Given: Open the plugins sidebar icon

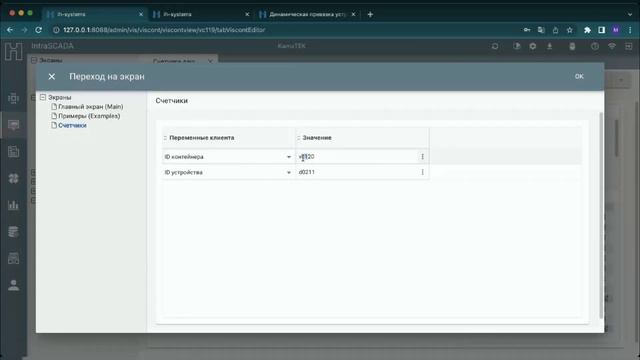Looking at the screenshot, I should click(13, 178).
